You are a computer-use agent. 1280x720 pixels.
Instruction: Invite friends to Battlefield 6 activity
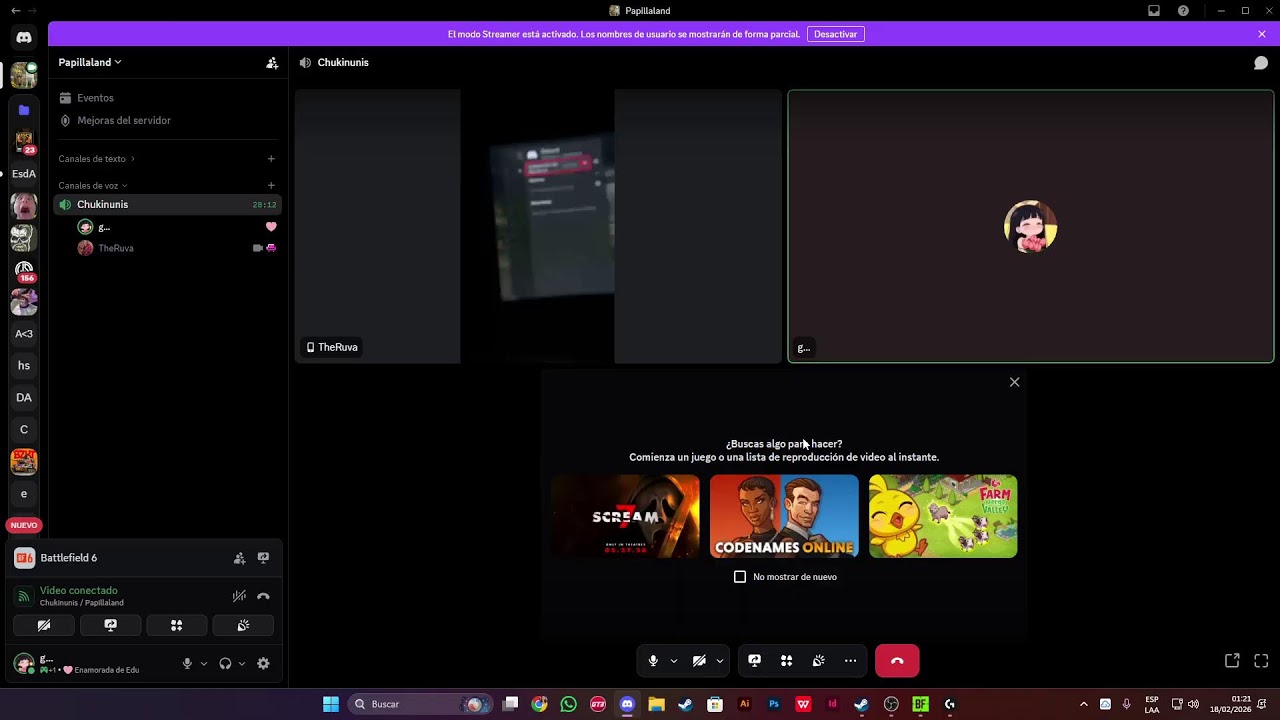(x=239, y=558)
